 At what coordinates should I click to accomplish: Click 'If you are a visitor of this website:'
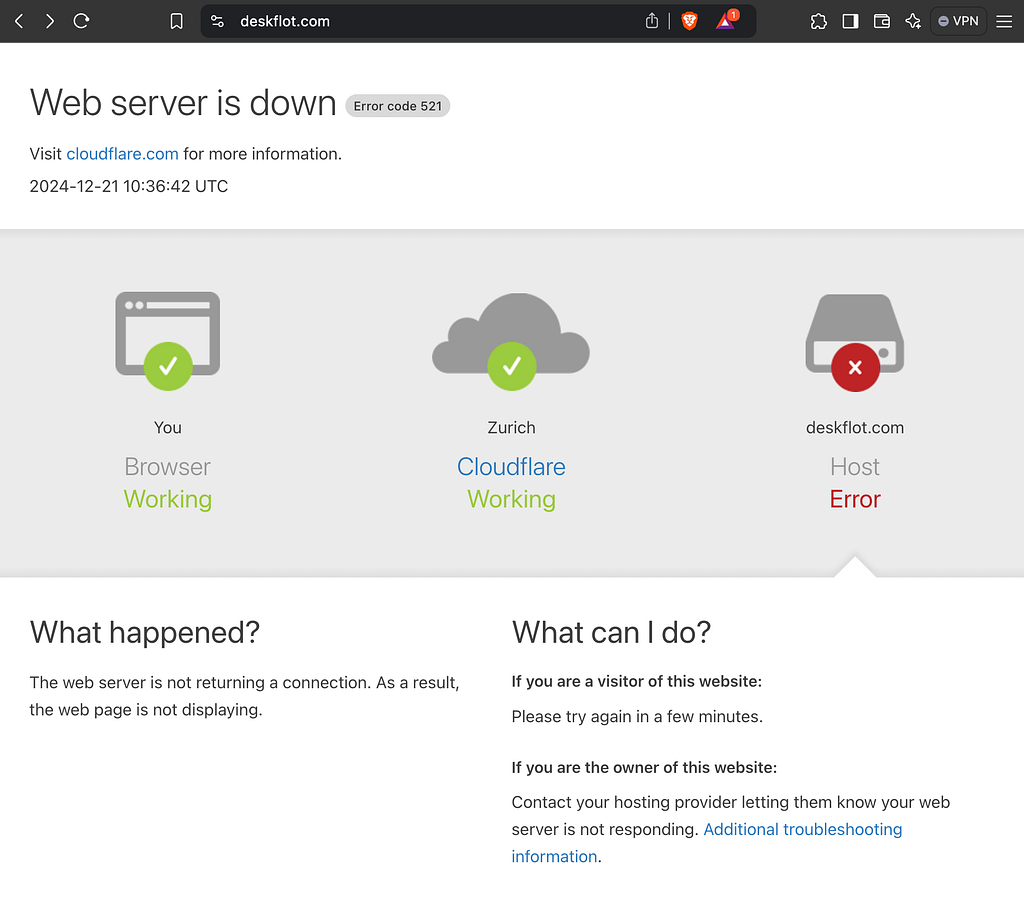[x=637, y=682]
